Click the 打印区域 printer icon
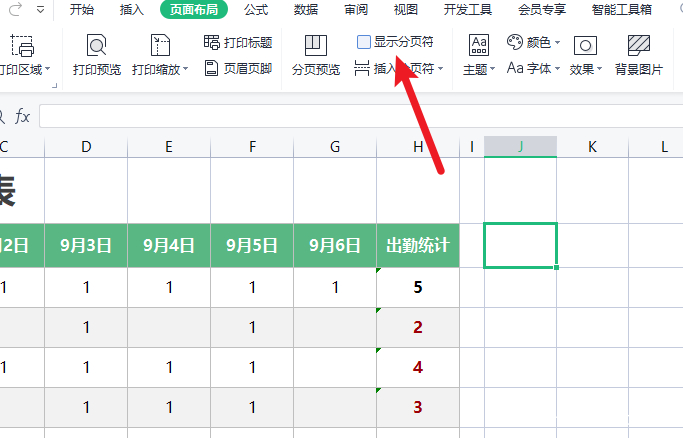 (x=22, y=46)
